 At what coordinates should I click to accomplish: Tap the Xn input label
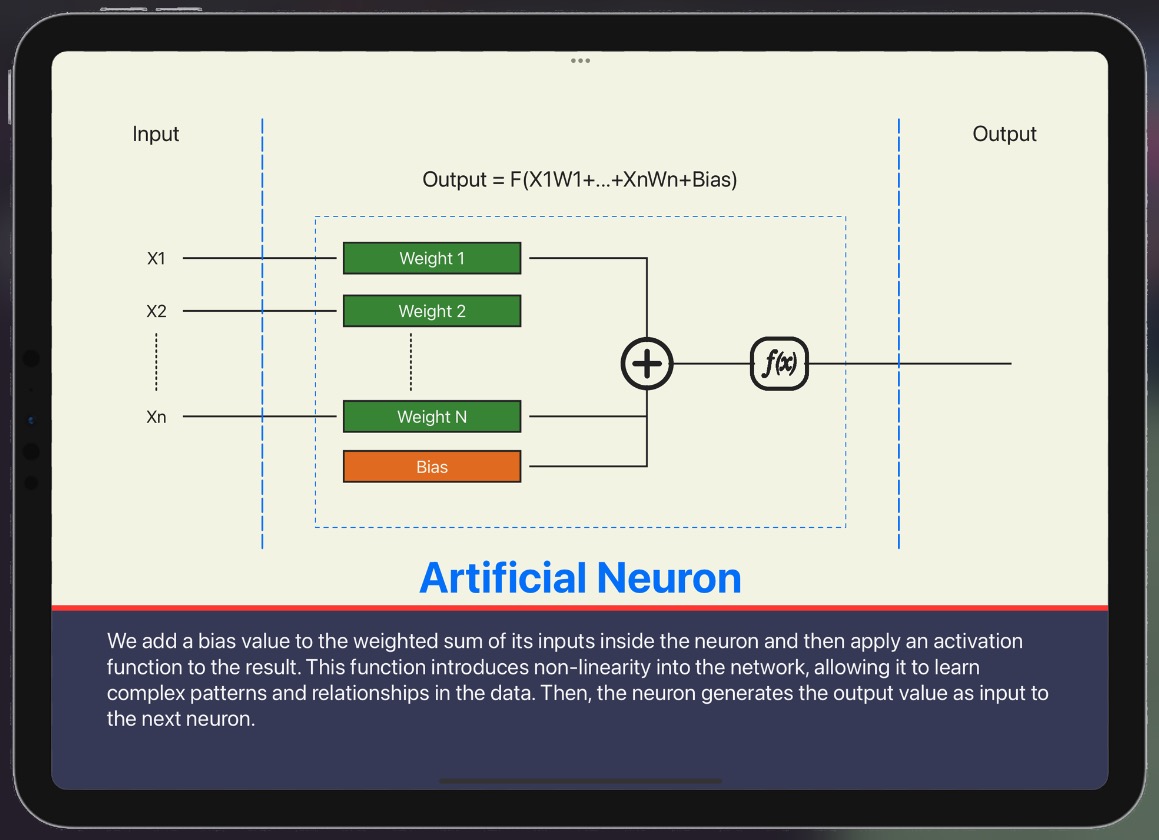click(x=156, y=417)
